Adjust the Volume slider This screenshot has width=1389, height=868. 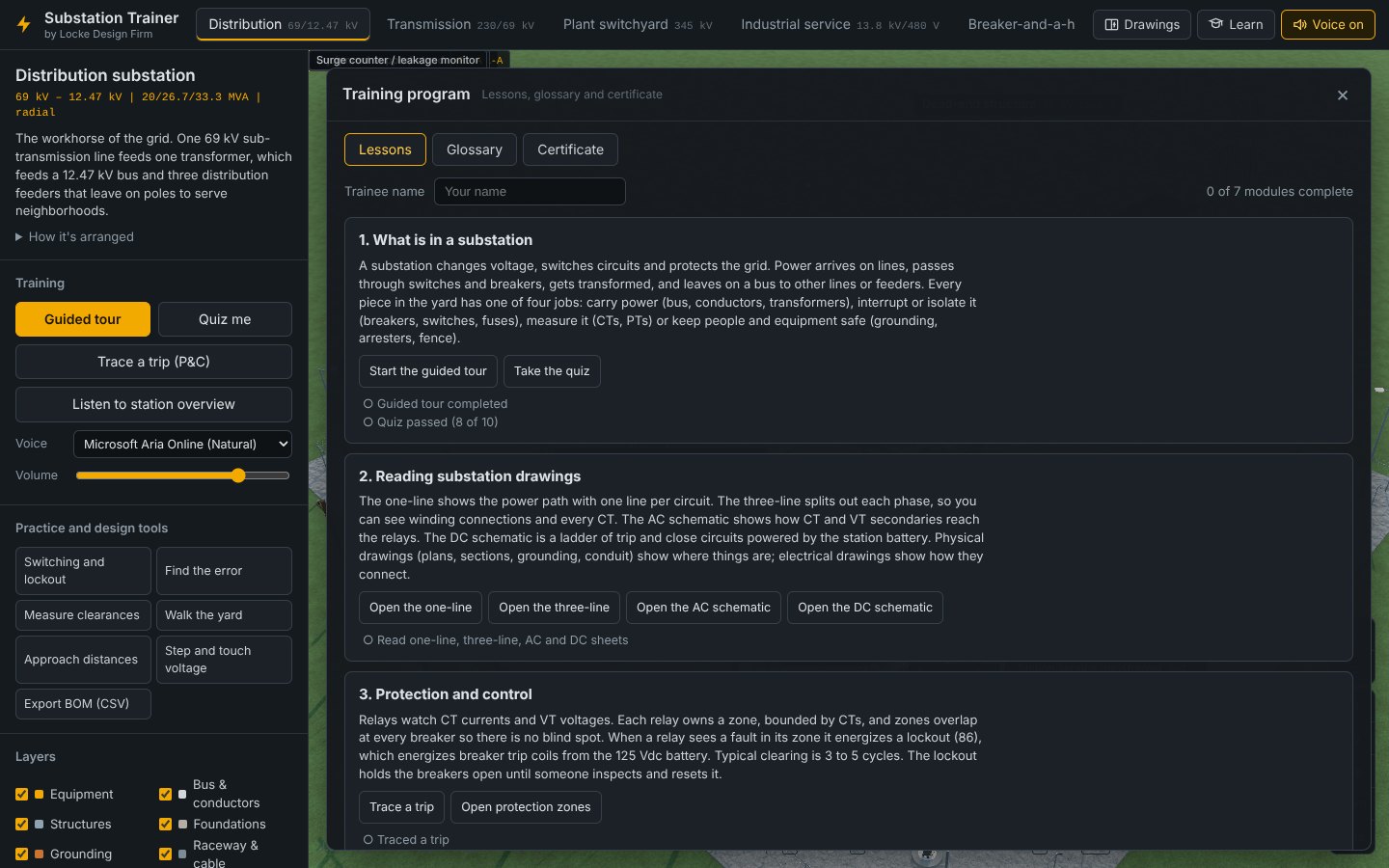182,475
